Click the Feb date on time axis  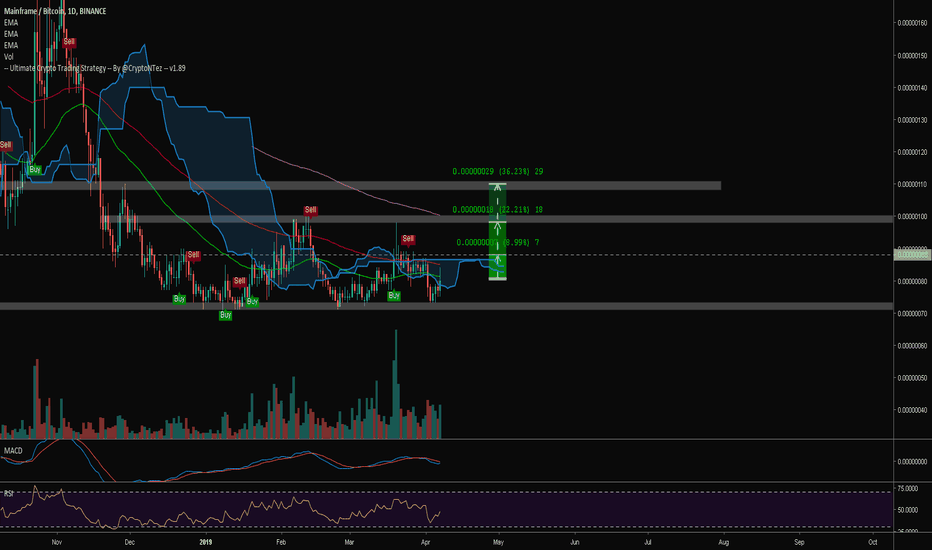tap(281, 542)
